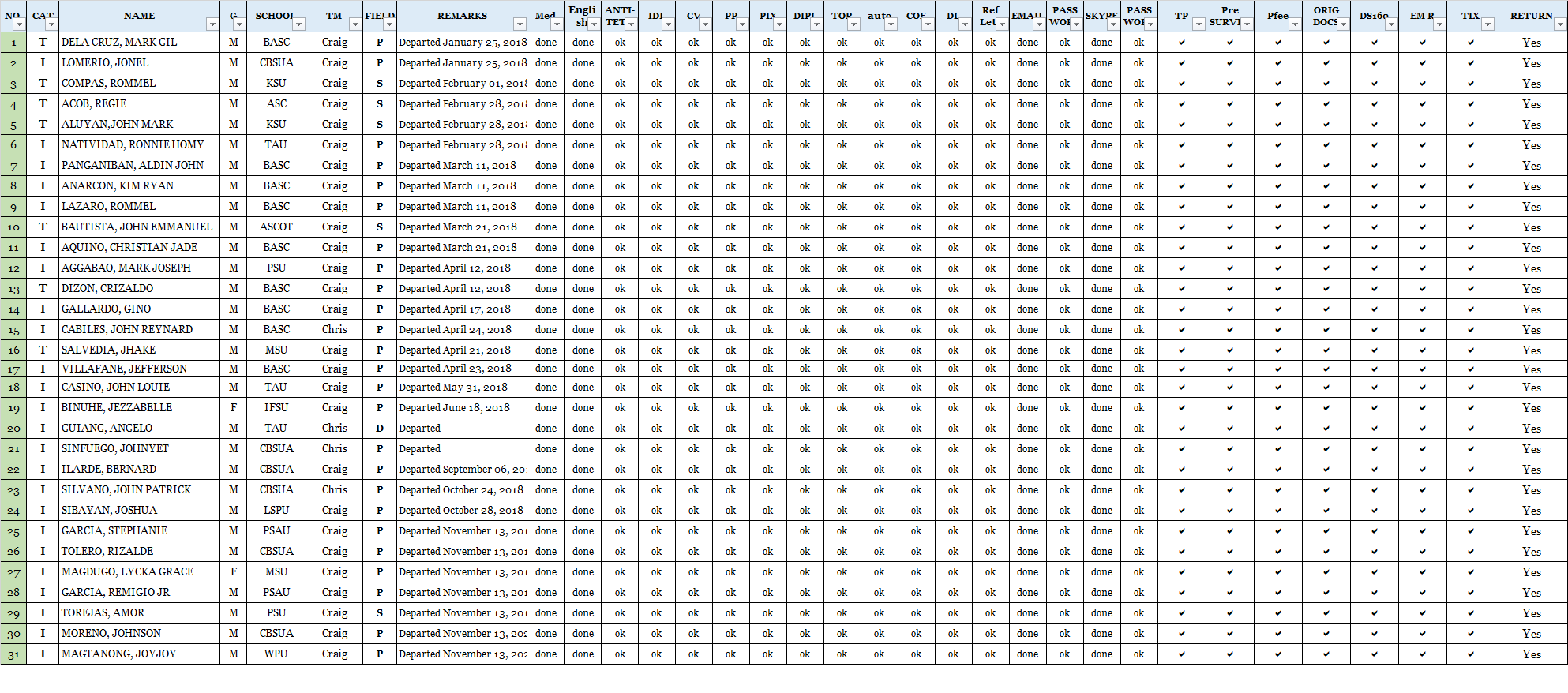Image resolution: width=1568 pixels, height=693 pixels.
Task: Click the Pfee checkmark in CASINO, JOHN LOUIE row
Action: 1278,388
